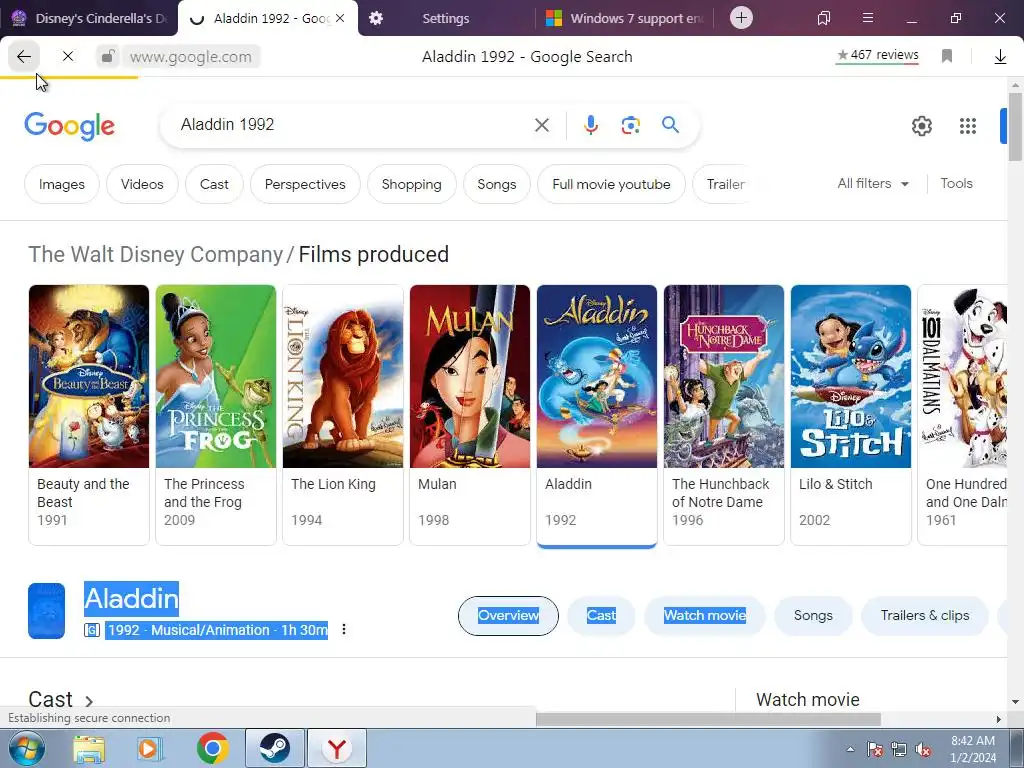Viewport: 1024px width, 768px height.
Task: Open the Action Center flag tray icon
Action: 875,749
